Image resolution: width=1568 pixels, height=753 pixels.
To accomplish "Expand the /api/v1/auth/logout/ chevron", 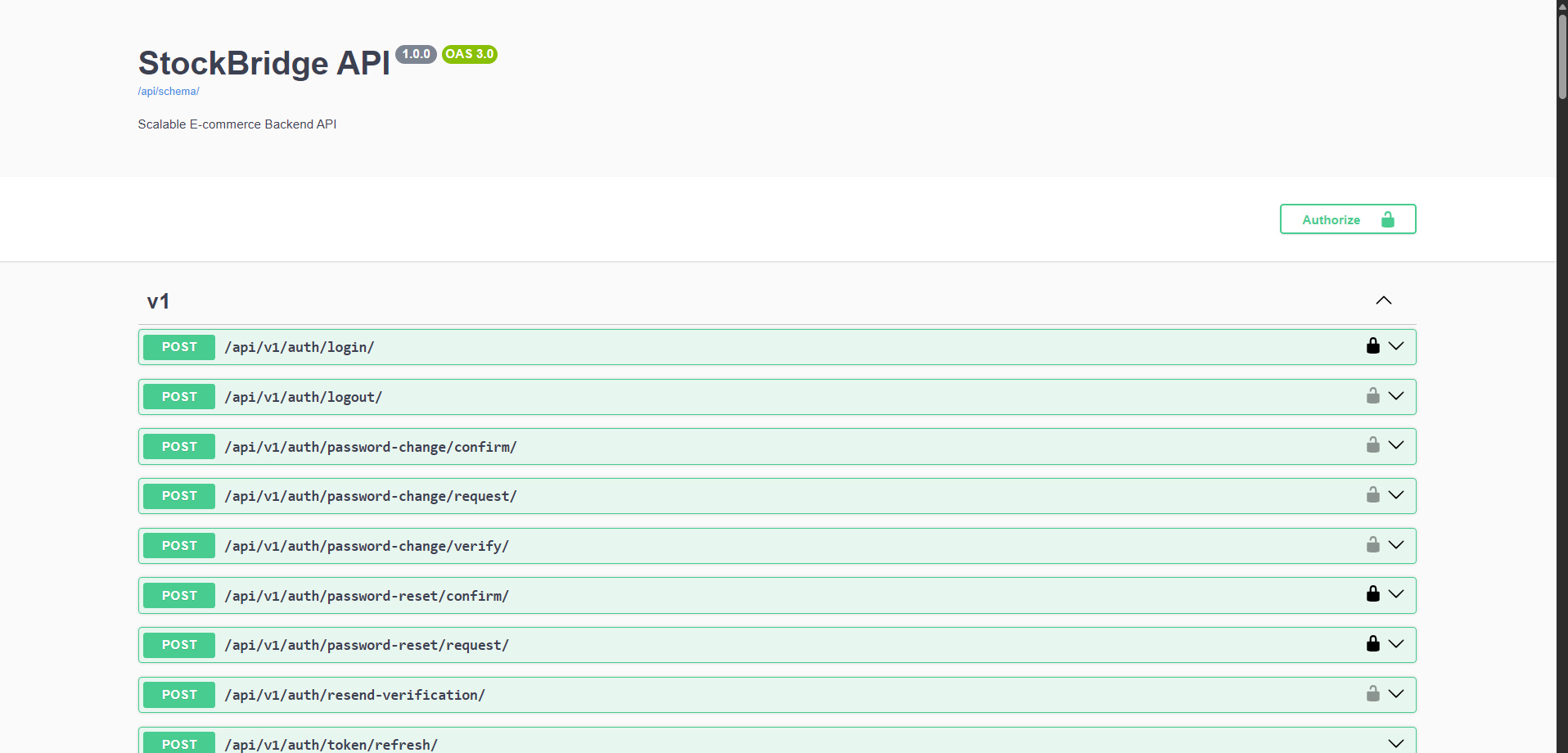I will (1396, 395).
